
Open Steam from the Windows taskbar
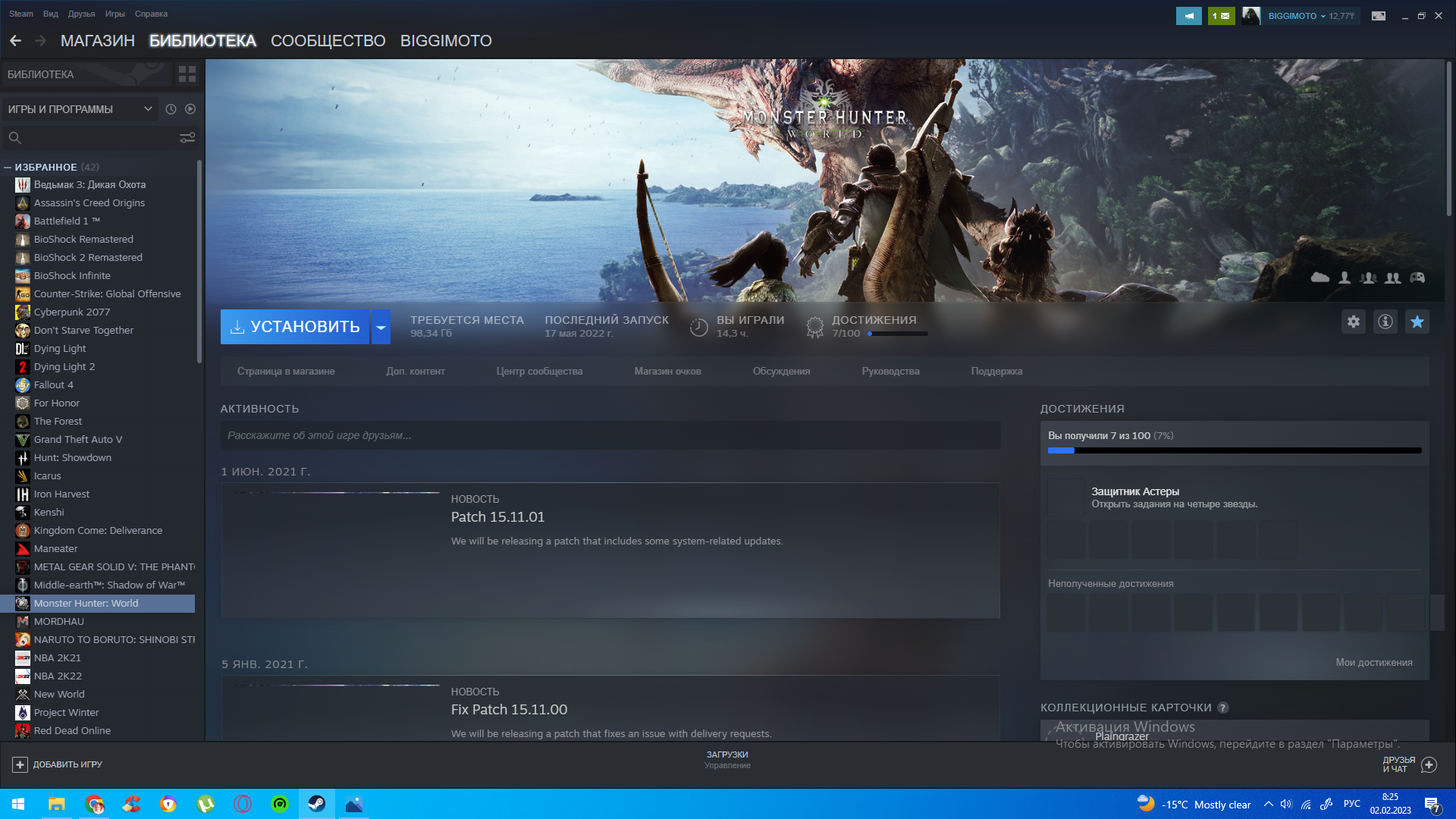pos(317,804)
